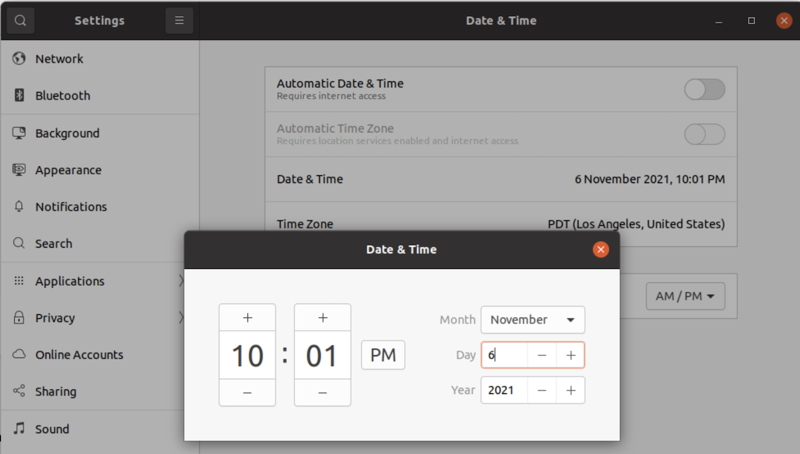Image resolution: width=800 pixels, height=454 pixels.
Task: Select Bluetooth in the sidebar
Action: coord(62,96)
